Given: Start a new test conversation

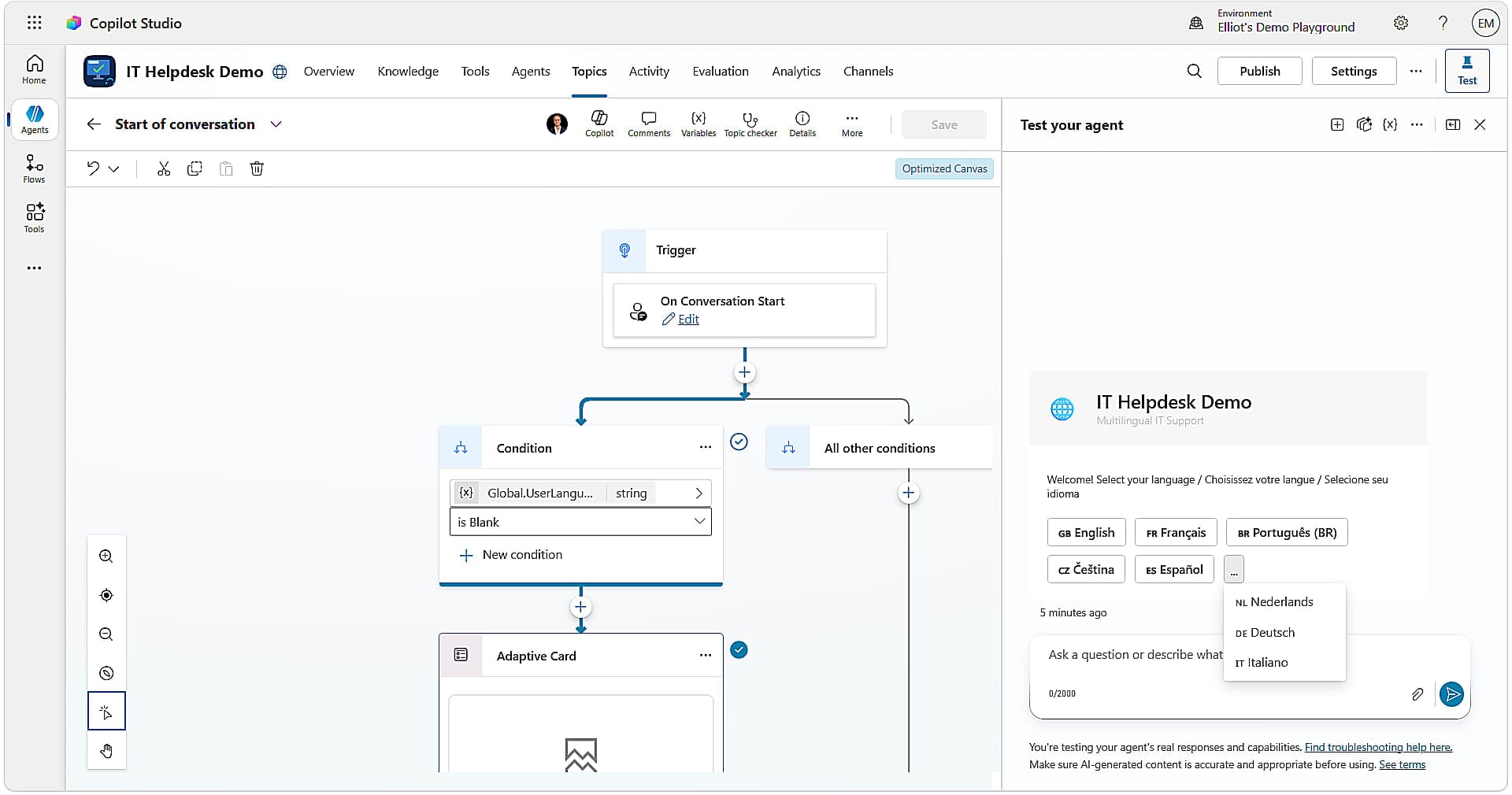Looking at the screenshot, I should pyautogui.click(x=1337, y=124).
